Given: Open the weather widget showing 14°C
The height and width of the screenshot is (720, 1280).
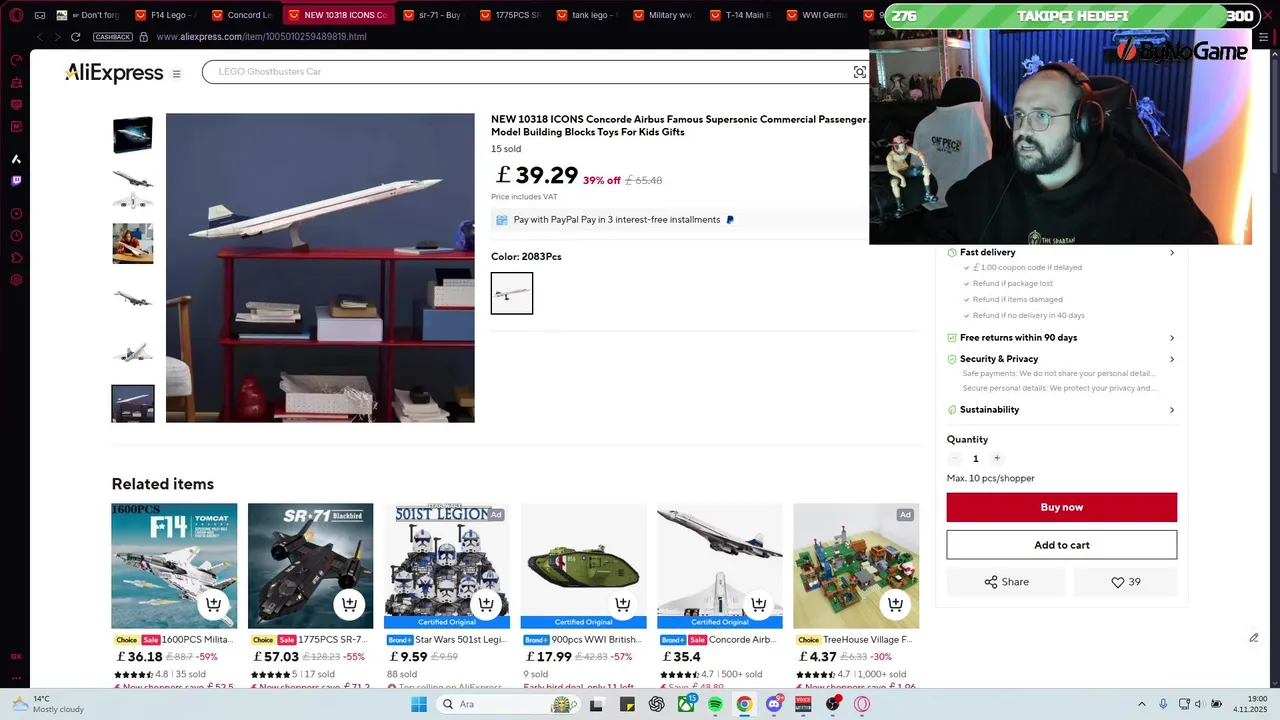Looking at the screenshot, I should pos(48,705).
